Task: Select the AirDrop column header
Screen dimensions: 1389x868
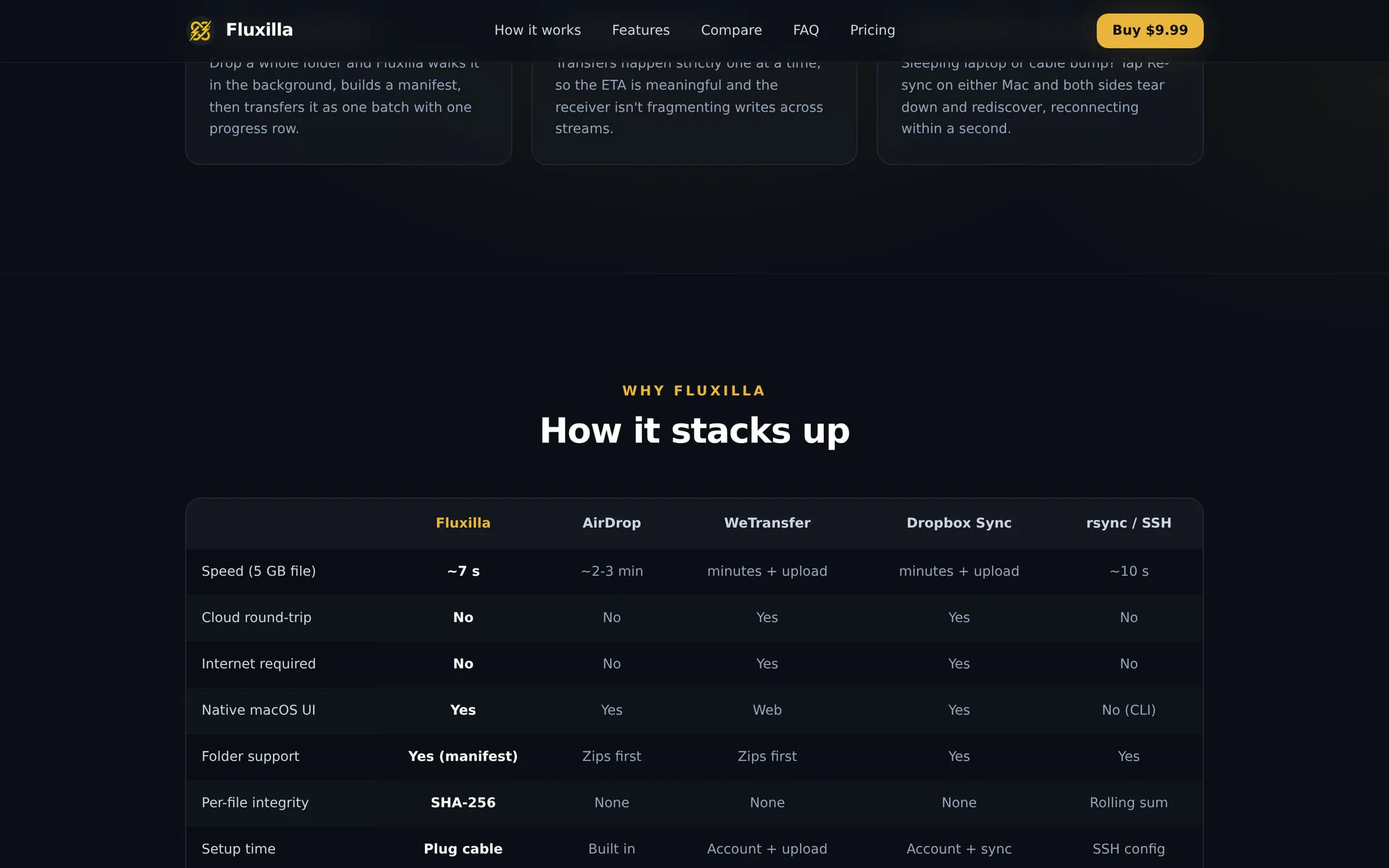Action: click(x=611, y=523)
